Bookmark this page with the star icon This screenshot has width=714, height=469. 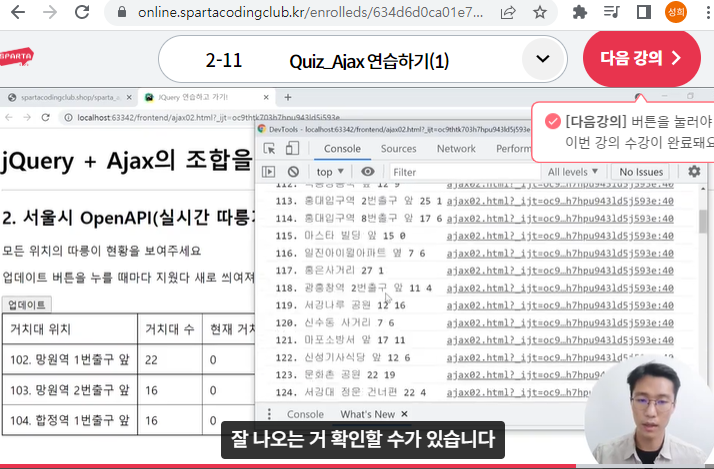(x=540, y=12)
